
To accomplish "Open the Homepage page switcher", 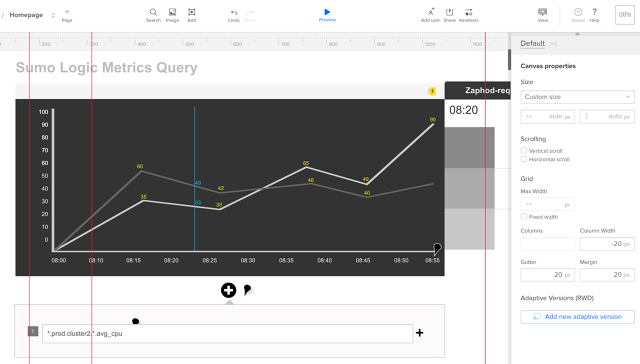I will (x=53, y=15).
